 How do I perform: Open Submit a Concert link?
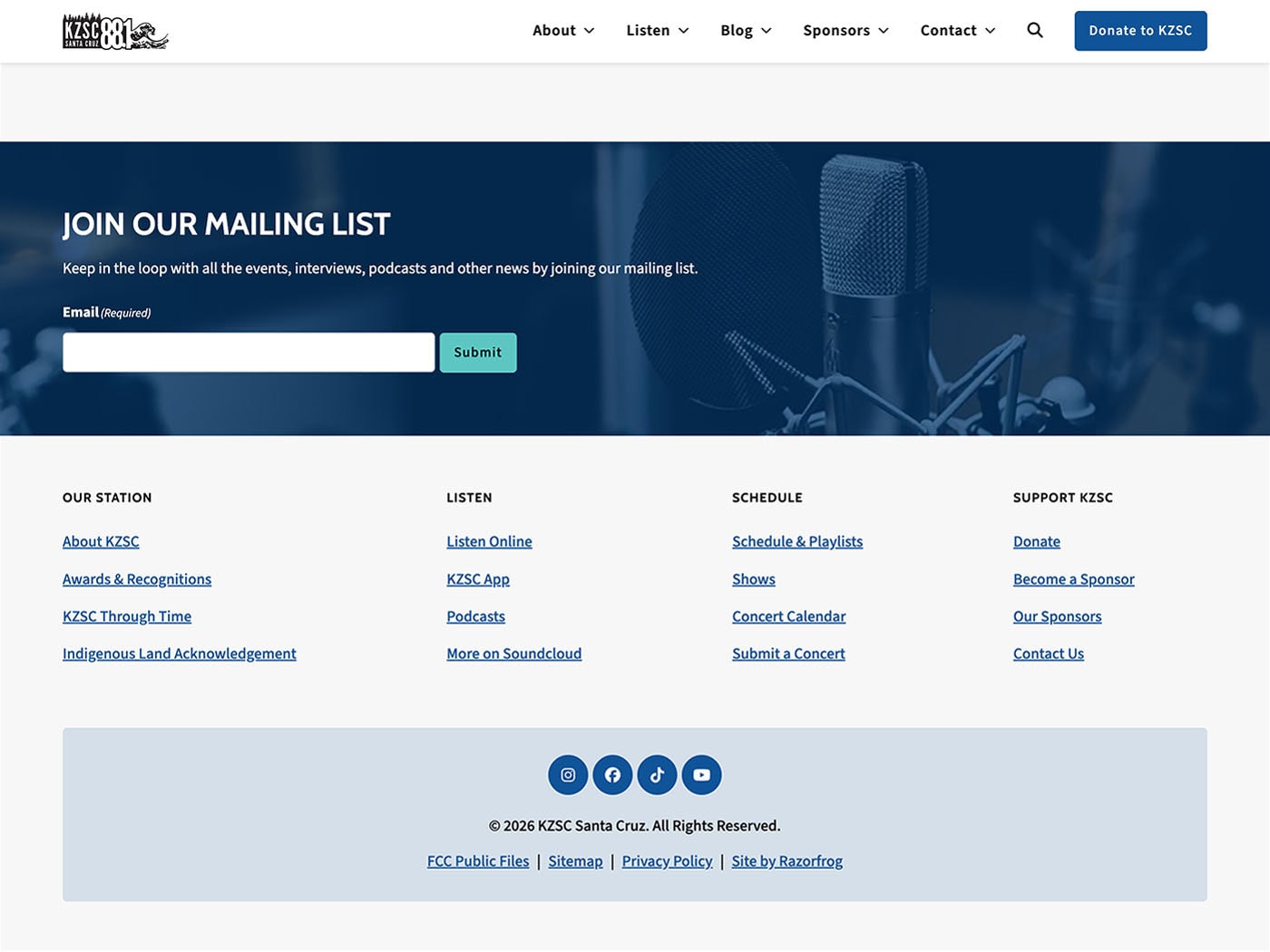[788, 654]
